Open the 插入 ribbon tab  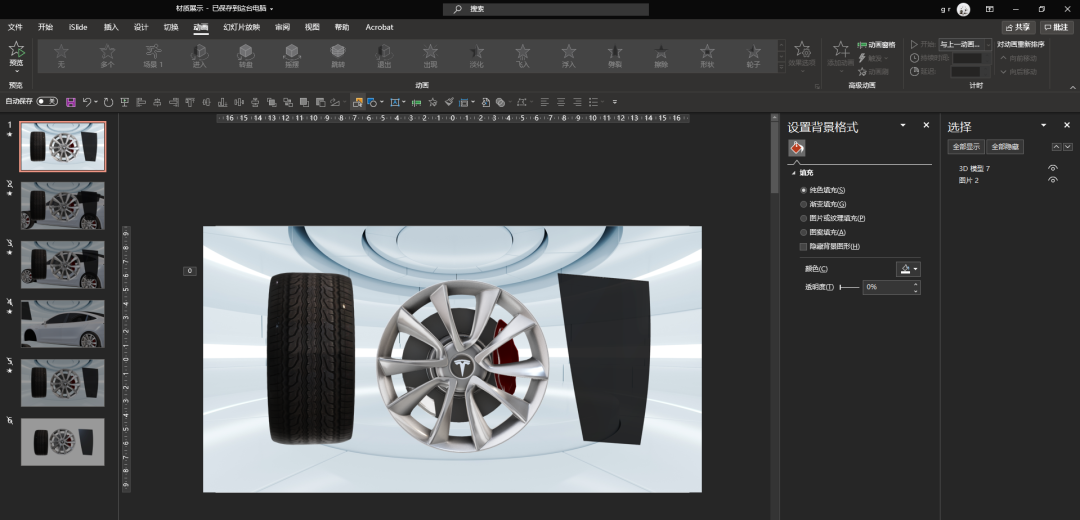coord(111,27)
